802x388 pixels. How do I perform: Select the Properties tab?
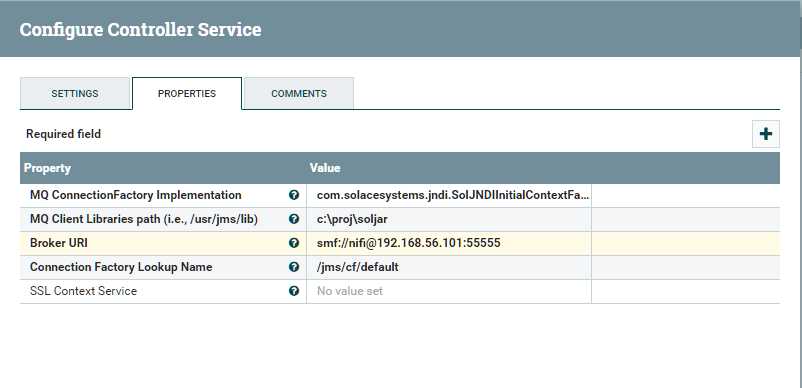[187, 94]
